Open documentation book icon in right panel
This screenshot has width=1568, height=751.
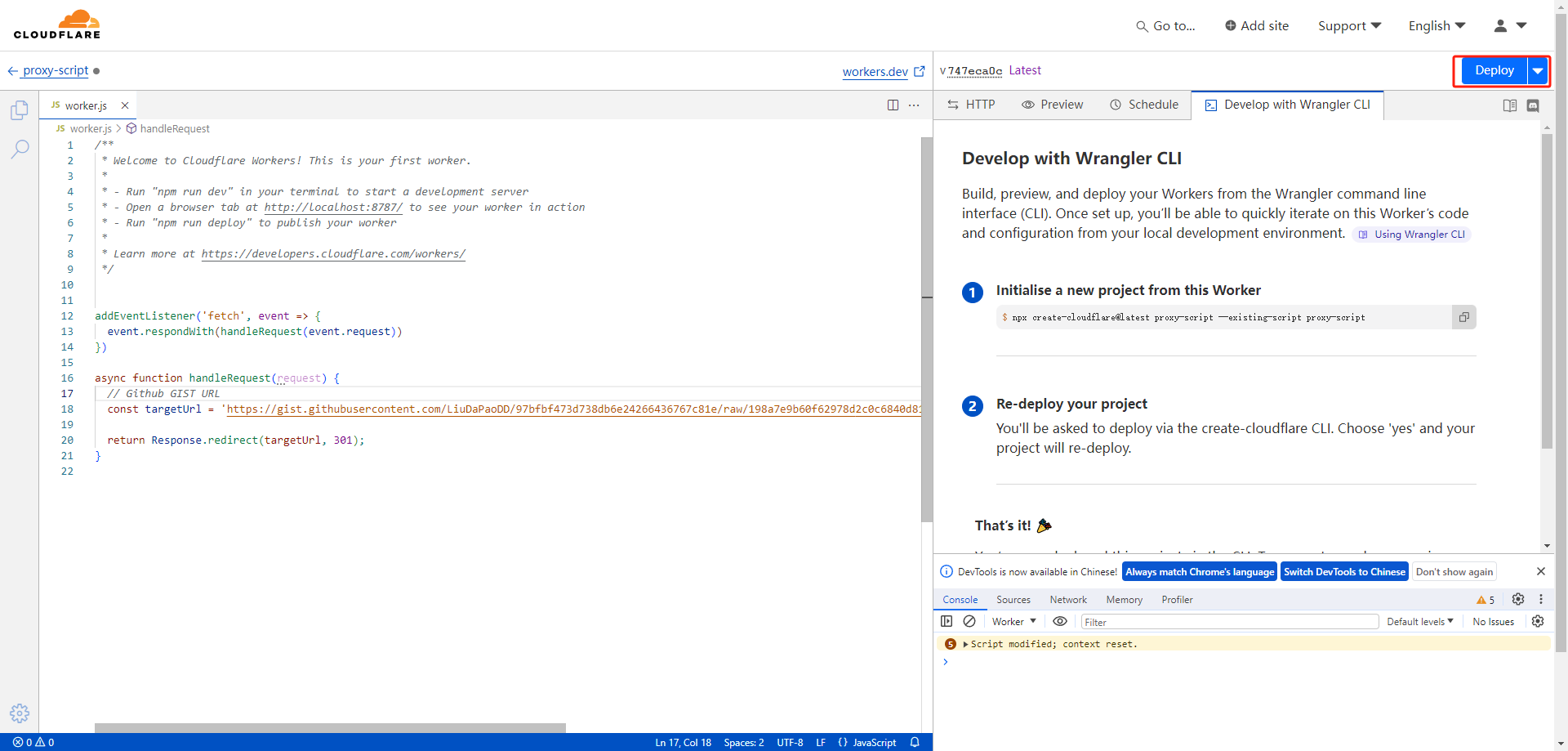[x=1510, y=105]
